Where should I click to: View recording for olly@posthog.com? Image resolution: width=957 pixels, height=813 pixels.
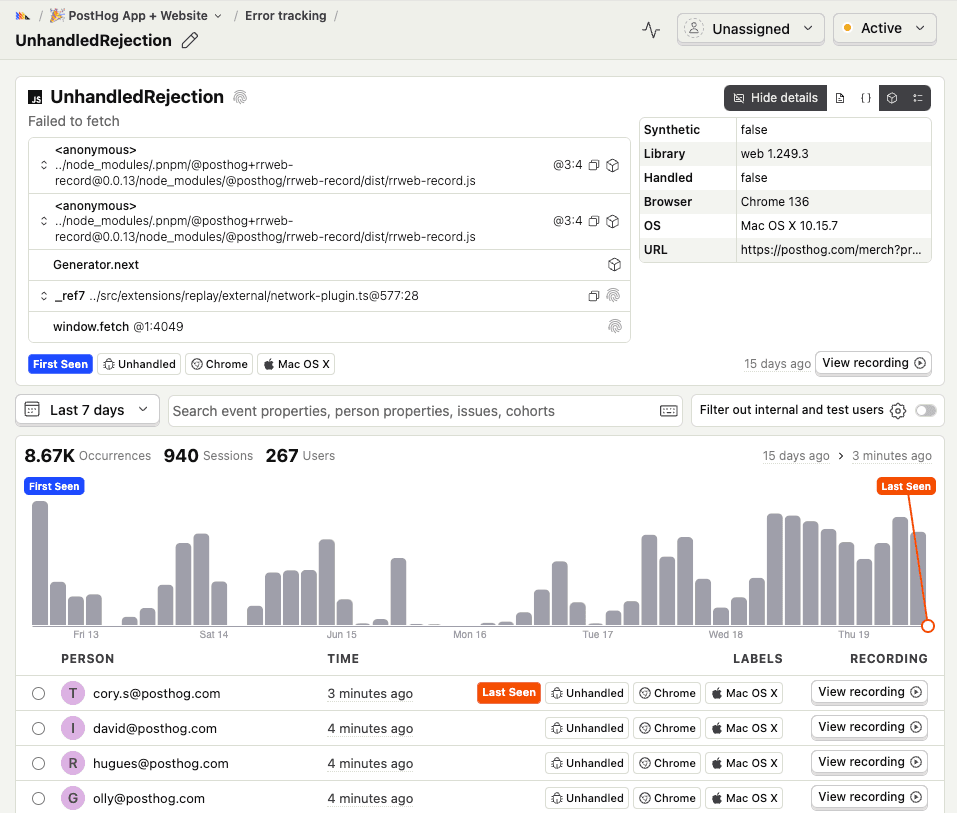click(869, 797)
